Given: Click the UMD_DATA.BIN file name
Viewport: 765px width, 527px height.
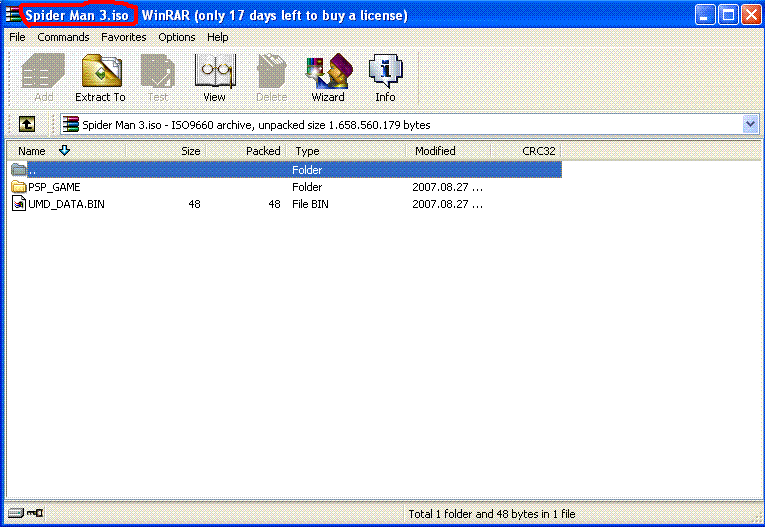Looking at the screenshot, I should [66, 204].
